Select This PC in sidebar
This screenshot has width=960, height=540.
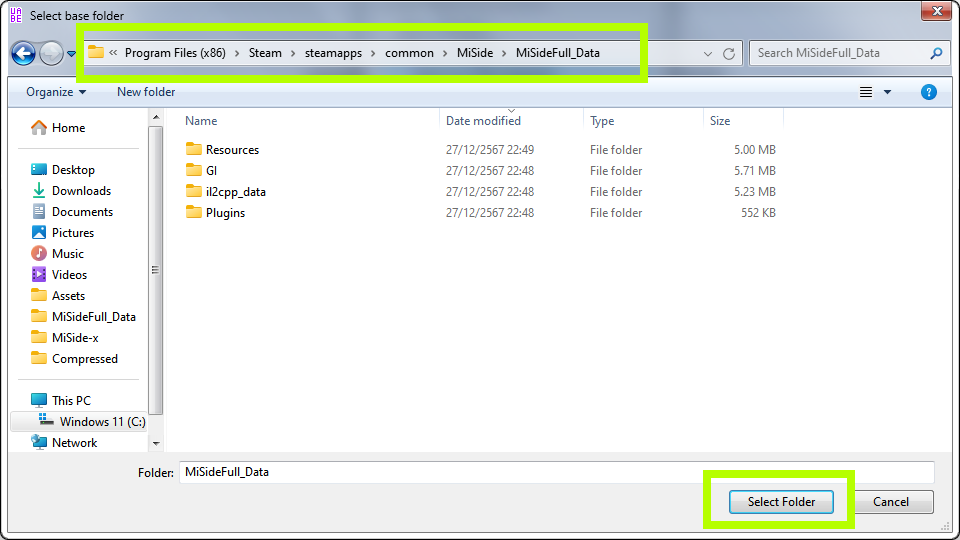pyautogui.click(x=61, y=400)
